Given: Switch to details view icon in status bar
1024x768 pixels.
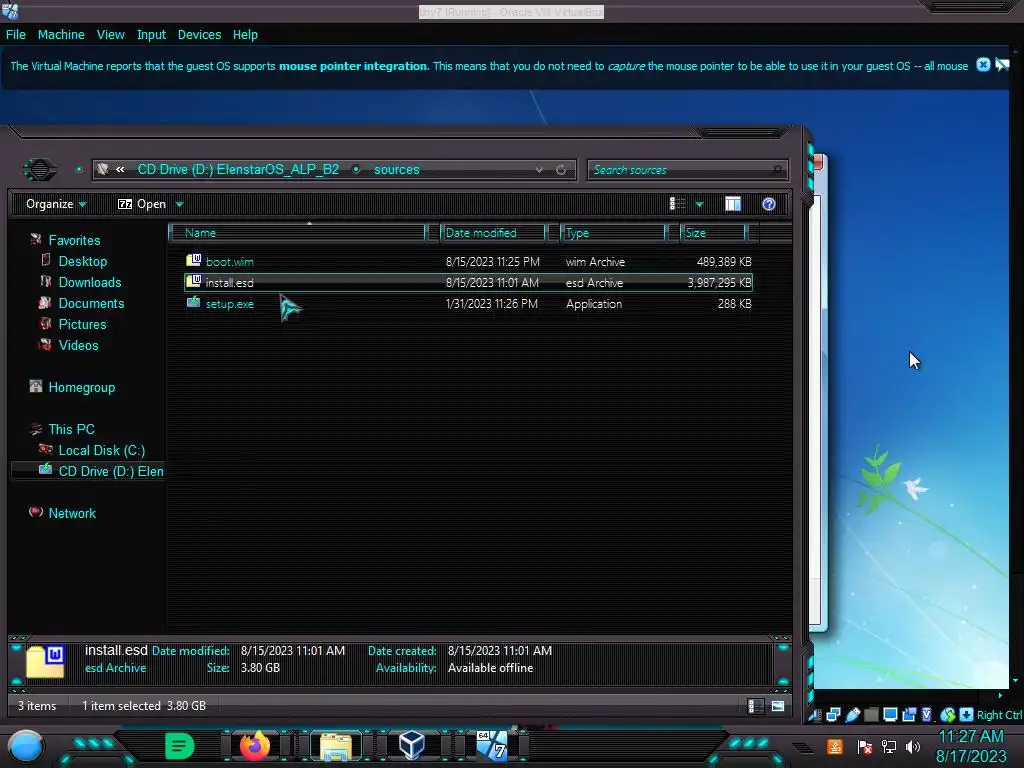Looking at the screenshot, I should point(756,706).
